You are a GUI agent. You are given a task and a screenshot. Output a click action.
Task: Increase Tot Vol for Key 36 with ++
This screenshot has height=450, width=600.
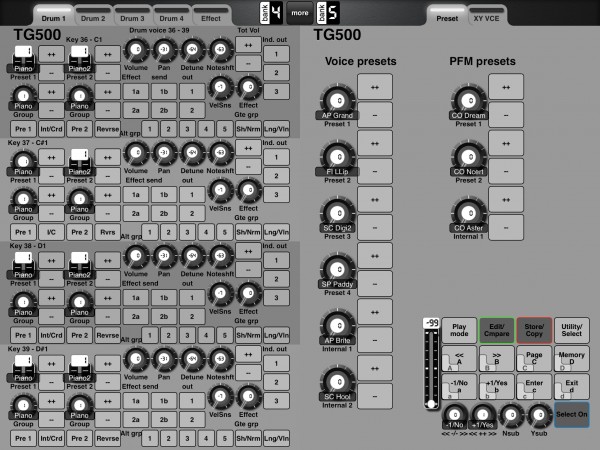(248, 45)
